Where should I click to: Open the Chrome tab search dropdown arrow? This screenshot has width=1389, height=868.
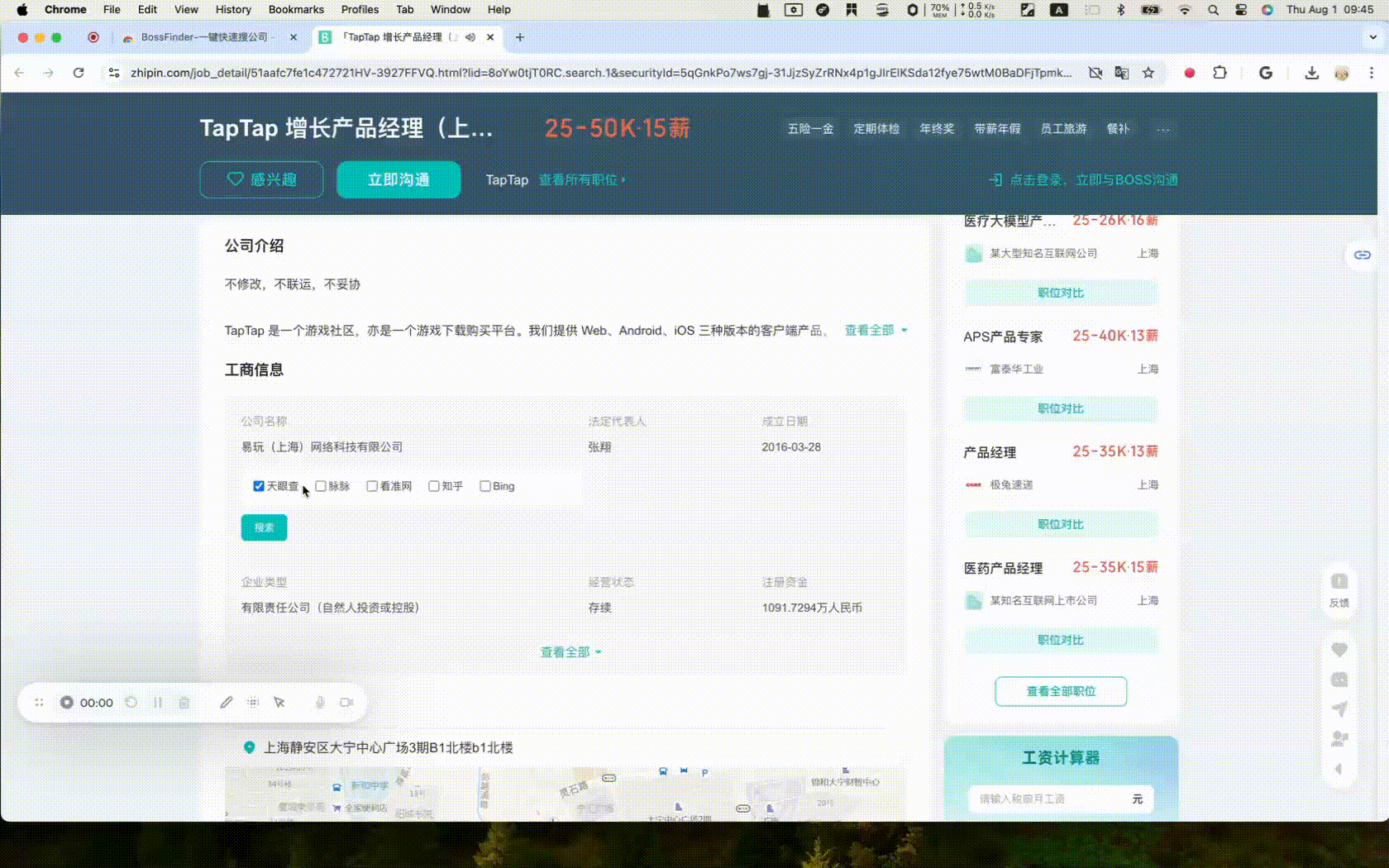pyautogui.click(x=1373, y=37)
